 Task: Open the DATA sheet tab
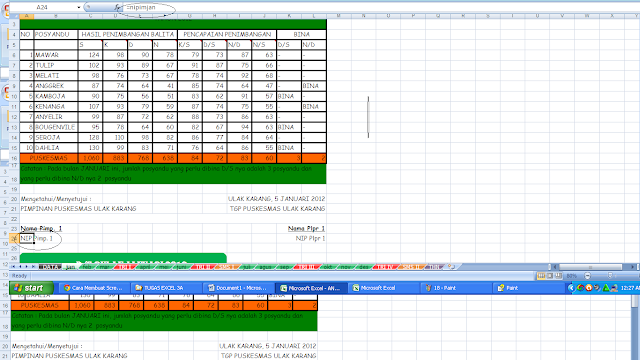coord(50,267)
